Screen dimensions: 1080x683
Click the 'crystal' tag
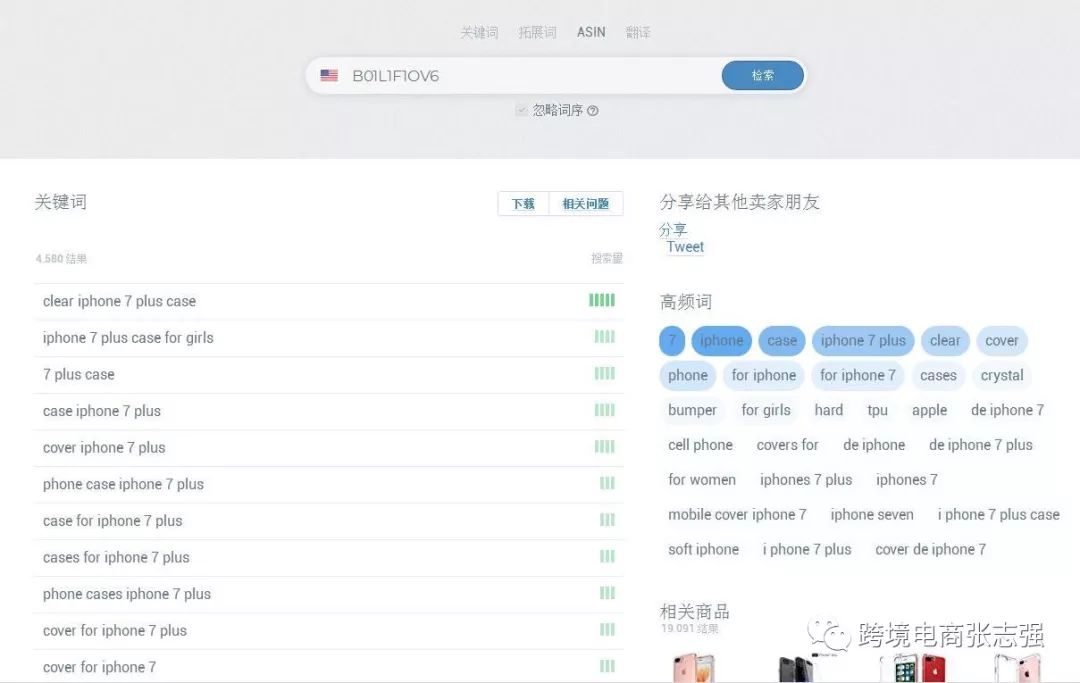pos(1002,375)
